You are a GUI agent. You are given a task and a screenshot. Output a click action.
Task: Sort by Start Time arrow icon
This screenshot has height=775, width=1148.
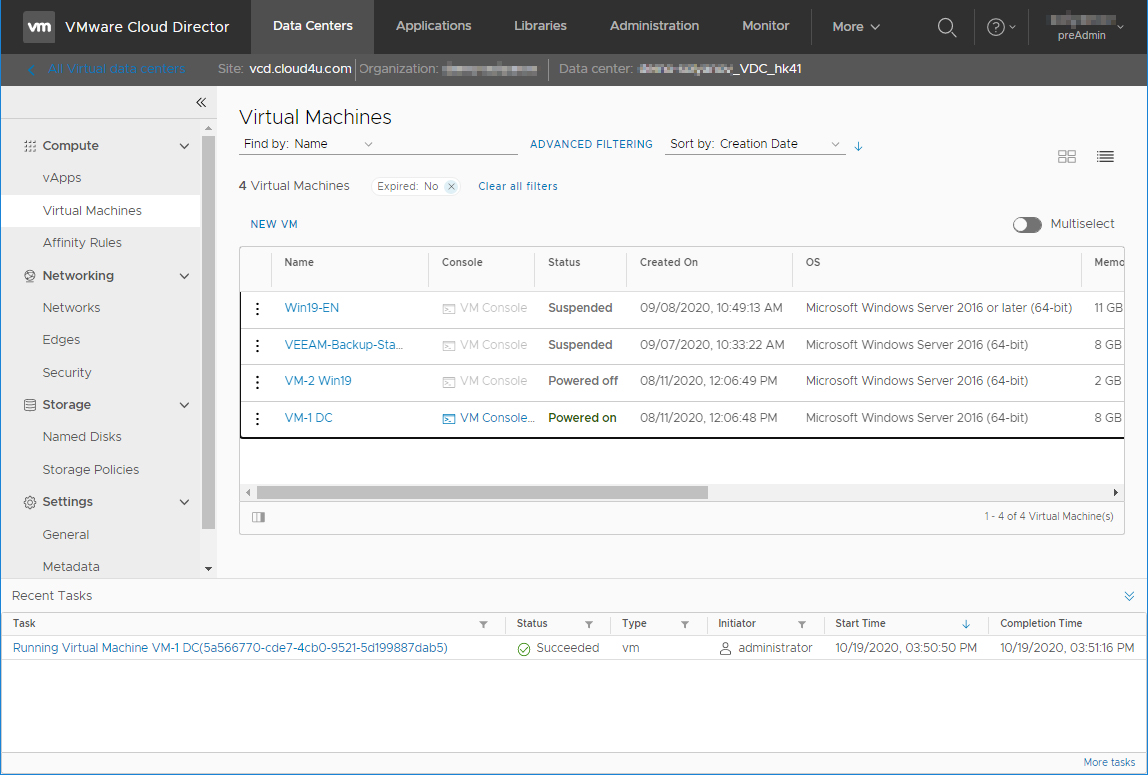(x=966, y=624)
